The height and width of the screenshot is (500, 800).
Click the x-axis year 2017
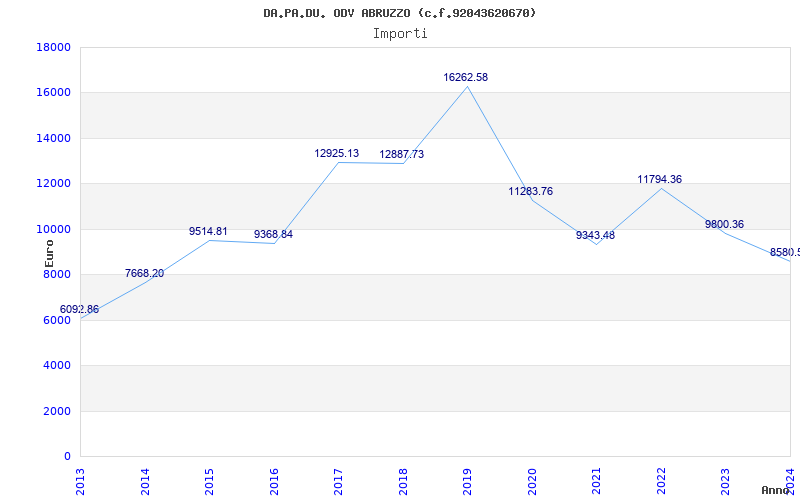coord(338,482)
